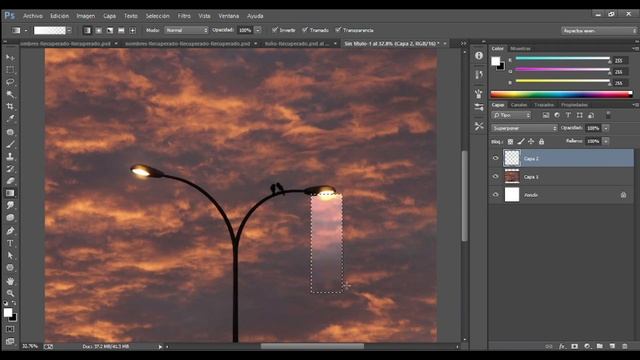
Task: Open the layer blend mode dropdown
Action: coord(524,128)
